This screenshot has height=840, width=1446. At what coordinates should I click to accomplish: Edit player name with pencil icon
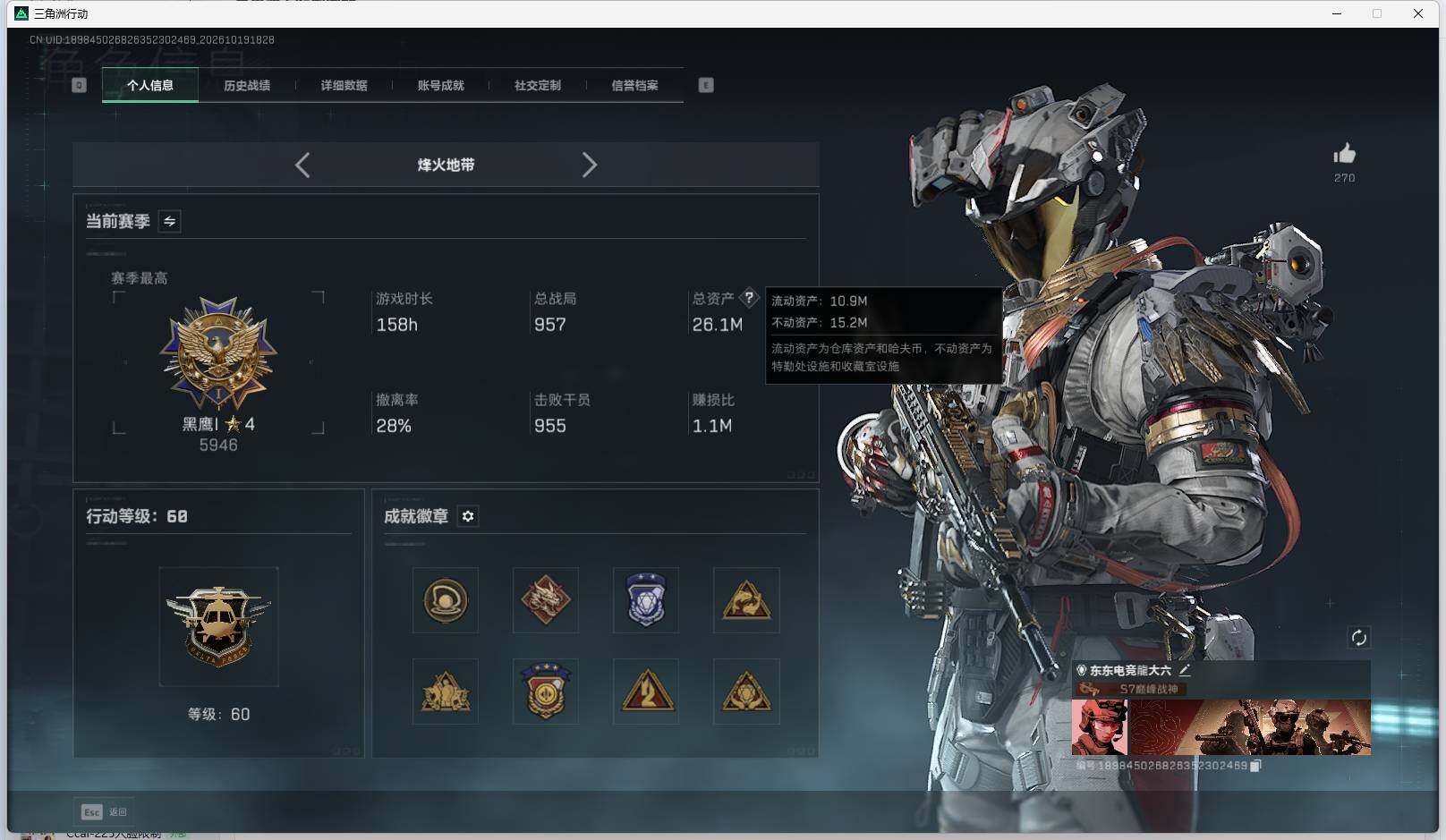(x=1185, y=669)
